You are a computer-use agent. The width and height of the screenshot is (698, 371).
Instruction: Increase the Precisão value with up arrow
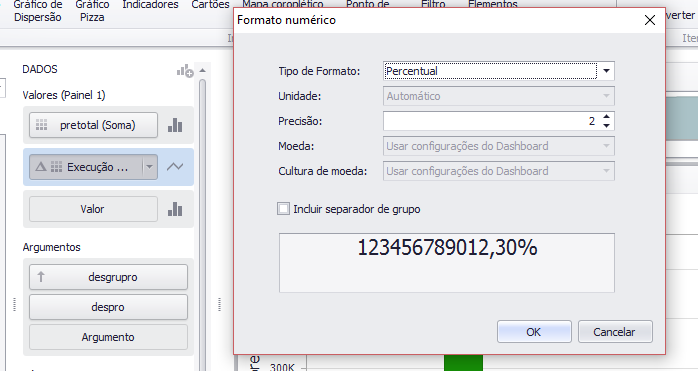(606, 117)
